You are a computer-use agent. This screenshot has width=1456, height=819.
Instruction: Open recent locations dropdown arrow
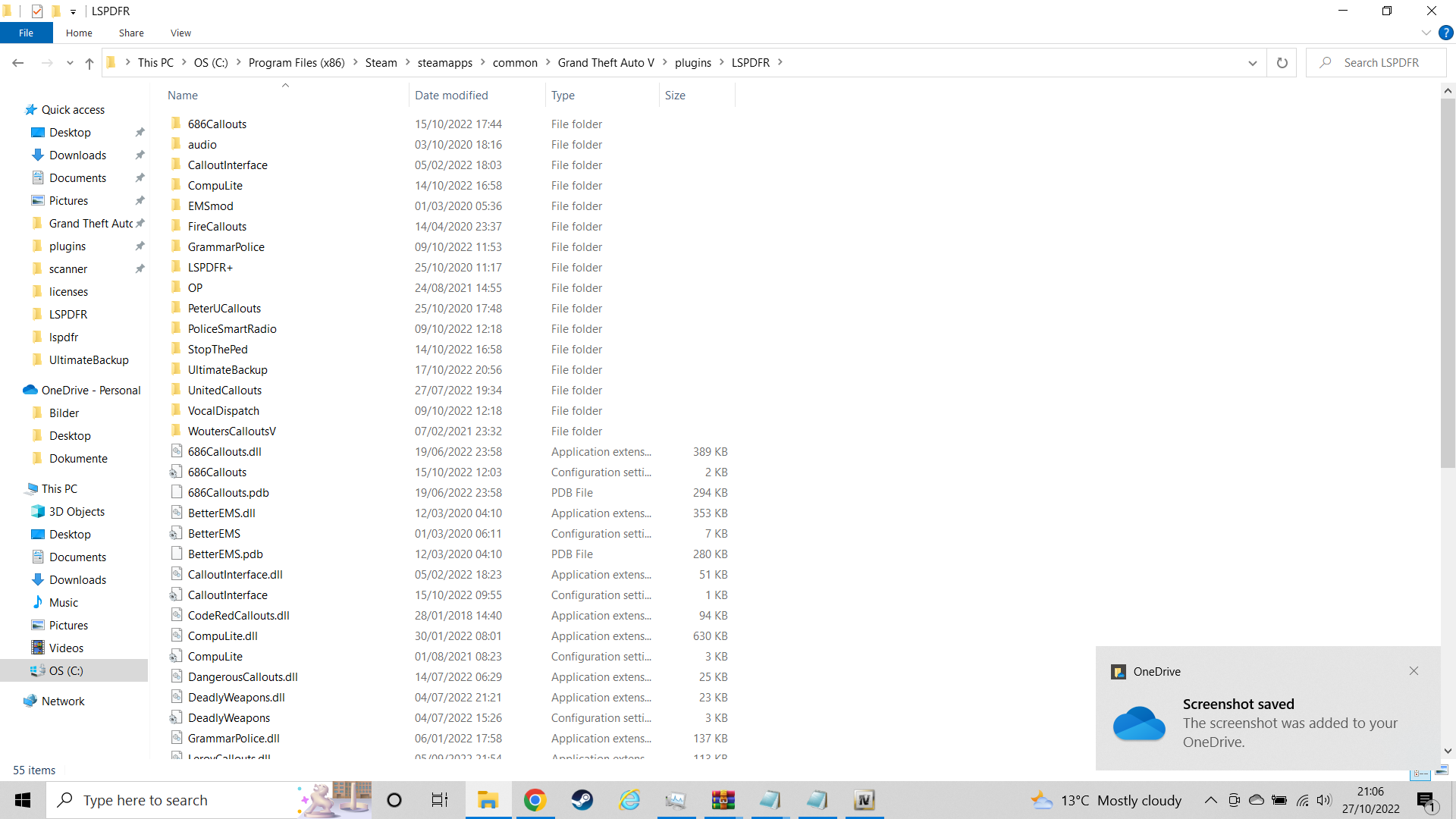pos(70,63)
